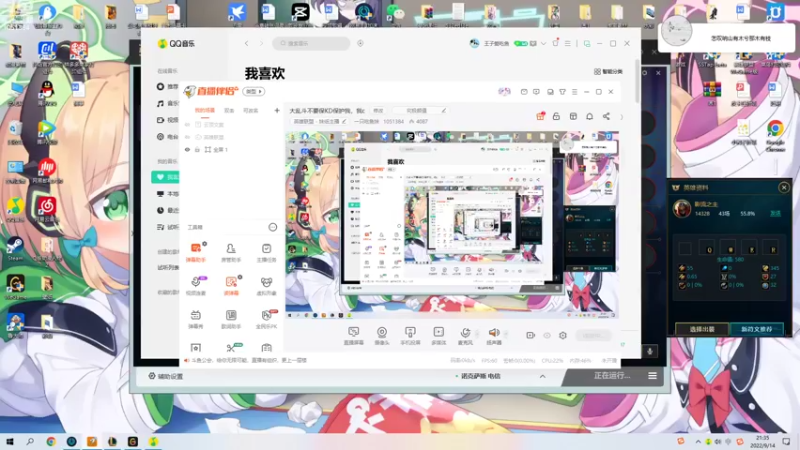This screenshot has height=450, width=800.
Task: Click the button right of 选择出装
Action: [757, 329]
